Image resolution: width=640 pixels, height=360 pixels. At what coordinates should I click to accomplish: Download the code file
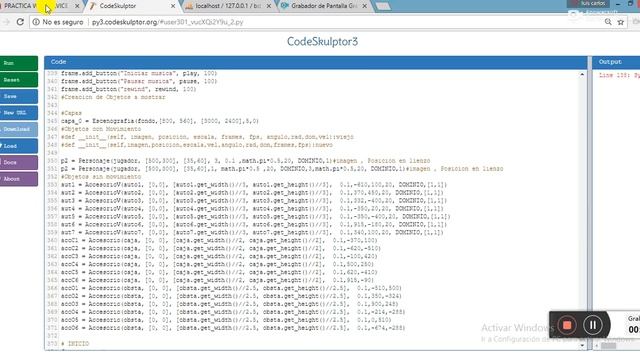click(x=19, y=129)
